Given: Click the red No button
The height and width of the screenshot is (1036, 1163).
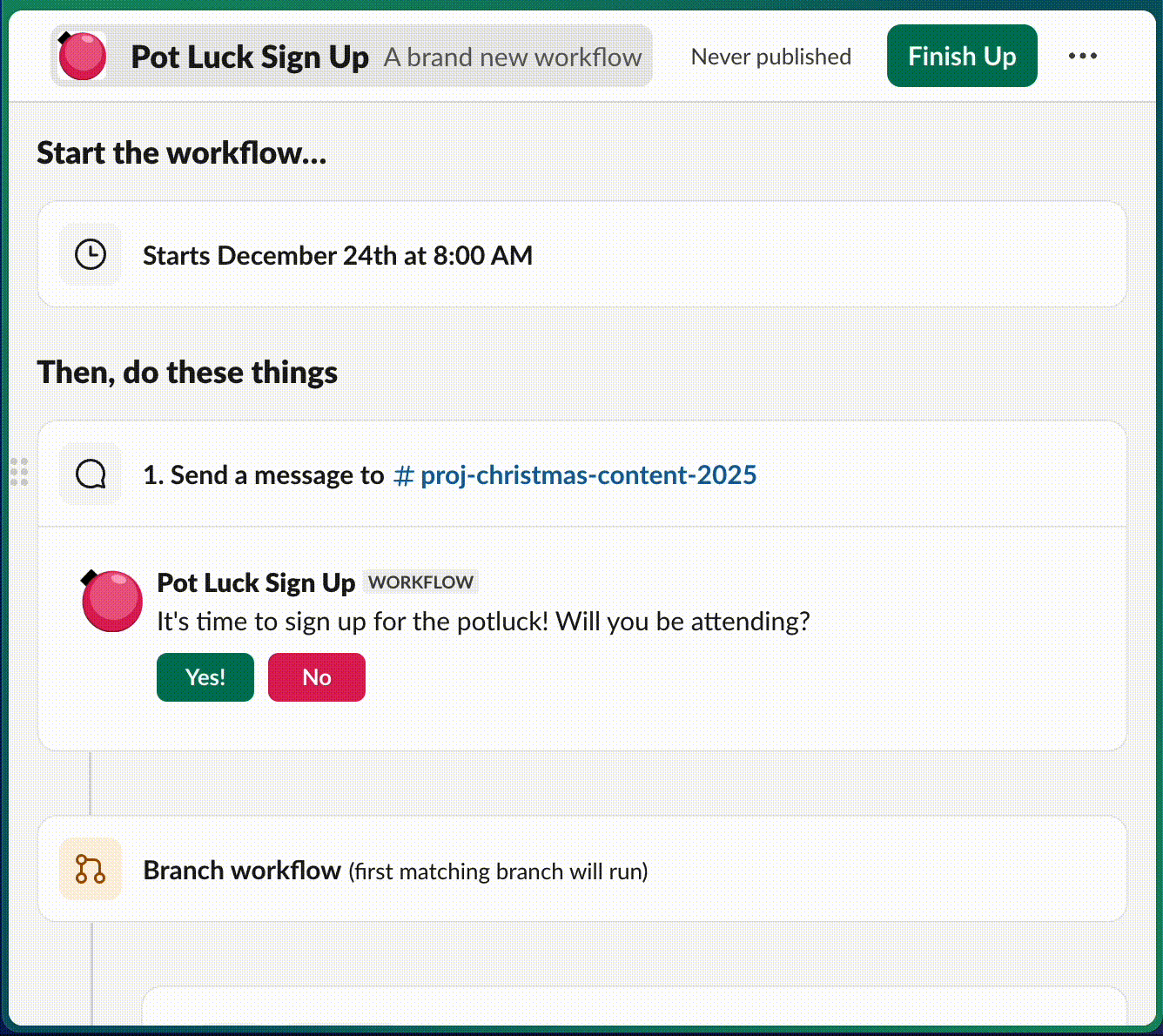Looking at the screenshot, I should point(317,677).
